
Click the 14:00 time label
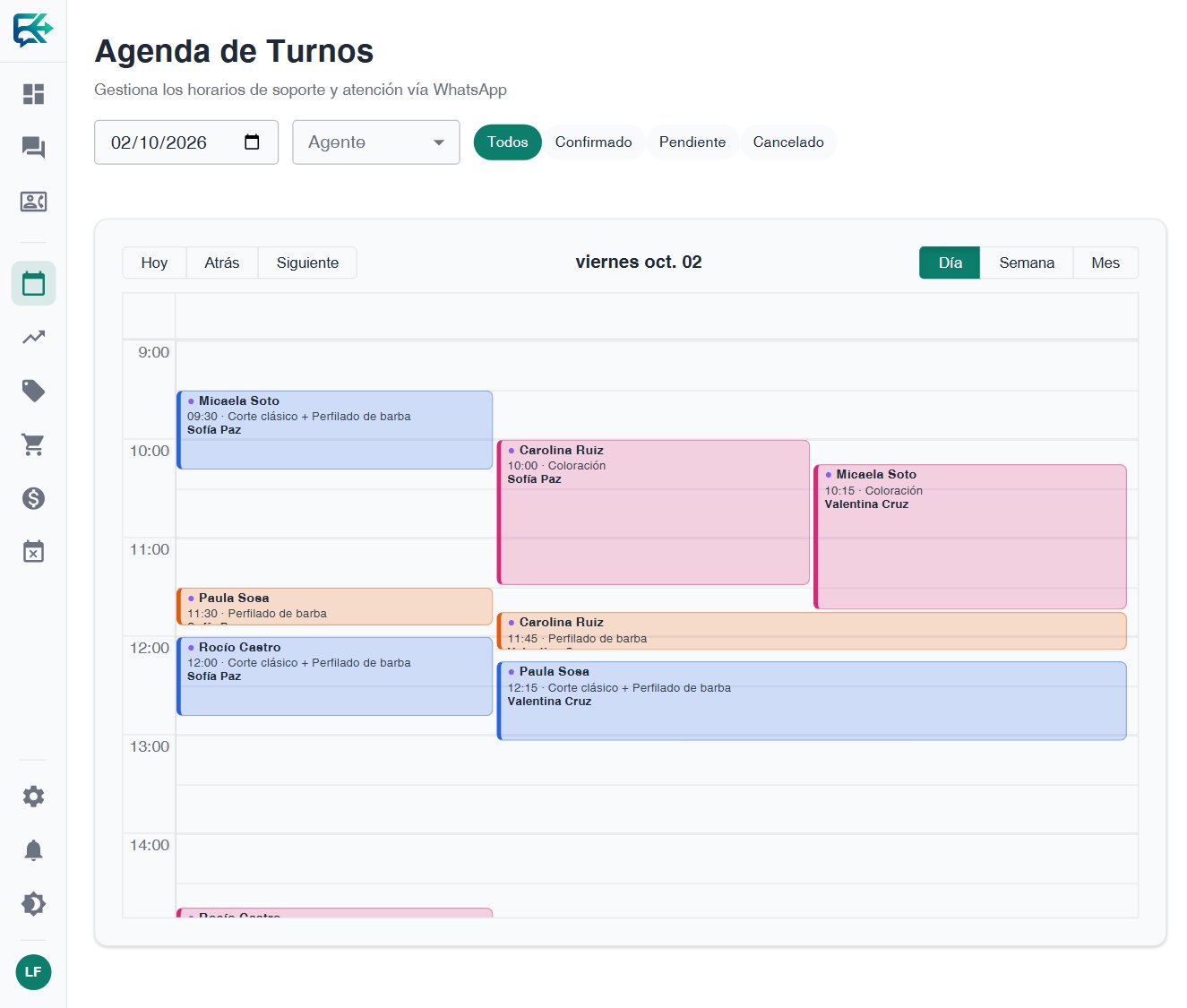pyautogui.click(x=150, y=845)
